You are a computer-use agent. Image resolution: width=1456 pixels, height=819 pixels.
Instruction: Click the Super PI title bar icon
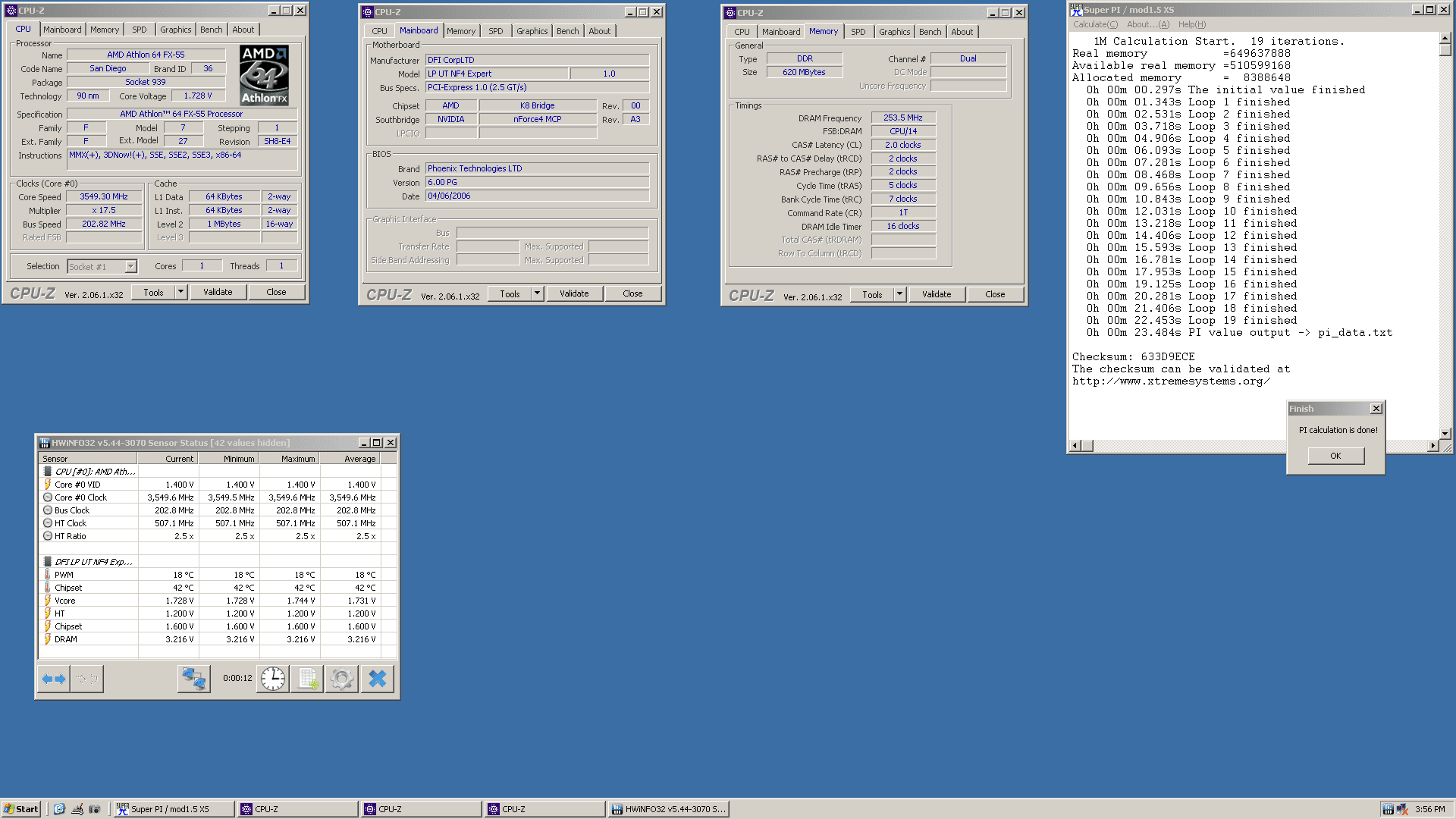pos(1076,10)
